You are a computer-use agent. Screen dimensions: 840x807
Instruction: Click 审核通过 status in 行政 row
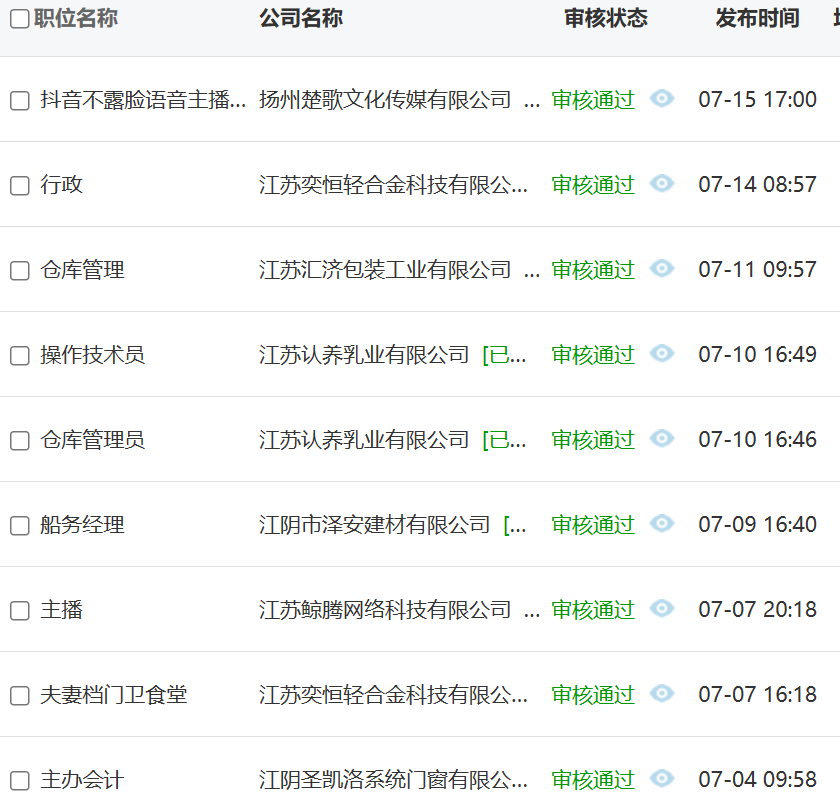pos(594,185)
